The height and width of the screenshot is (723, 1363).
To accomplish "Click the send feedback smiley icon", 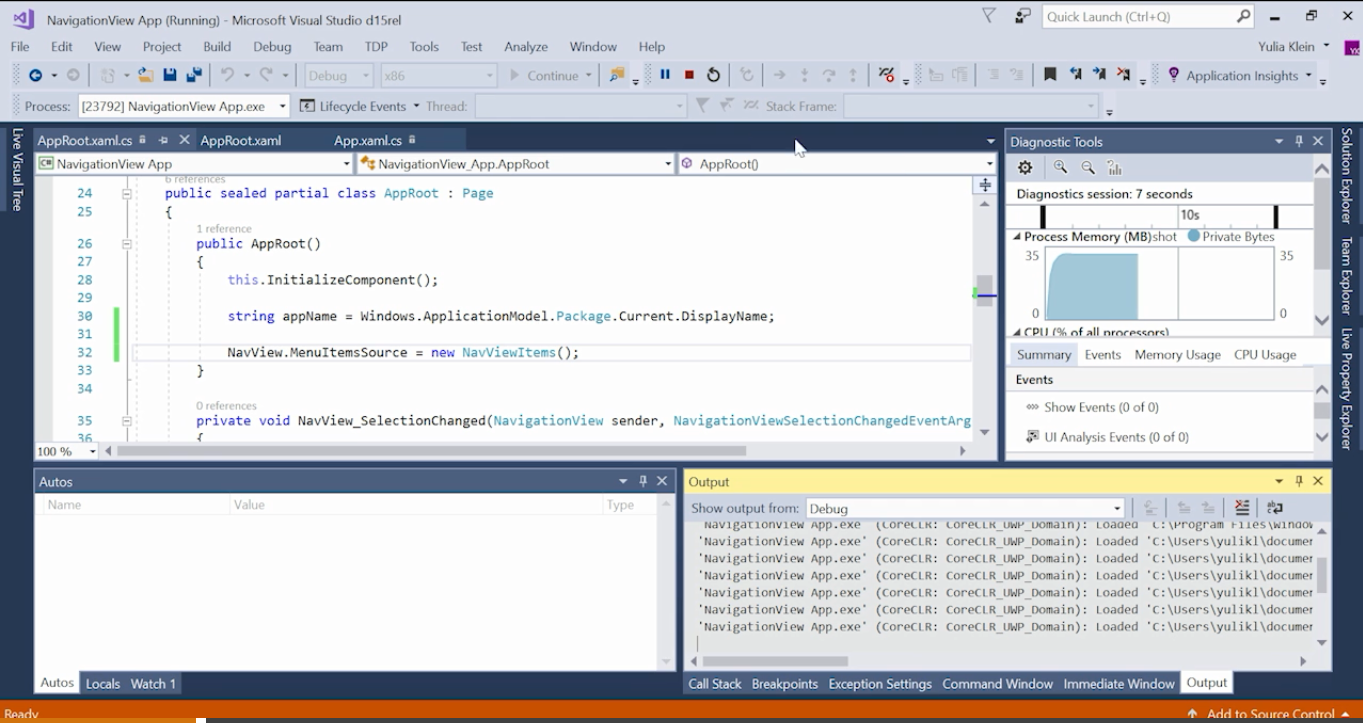I will pyautogui.click(x=1022, y=16).
